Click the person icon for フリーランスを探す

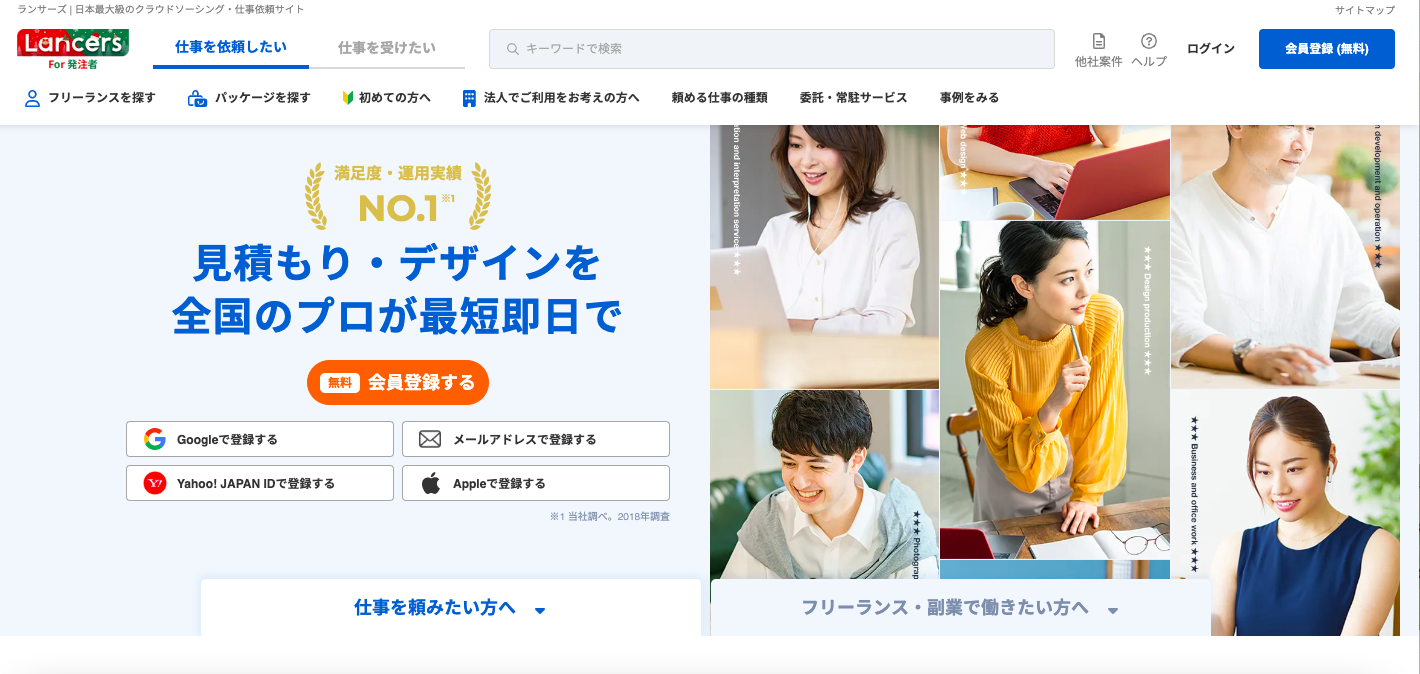click(x=32, y=98)
